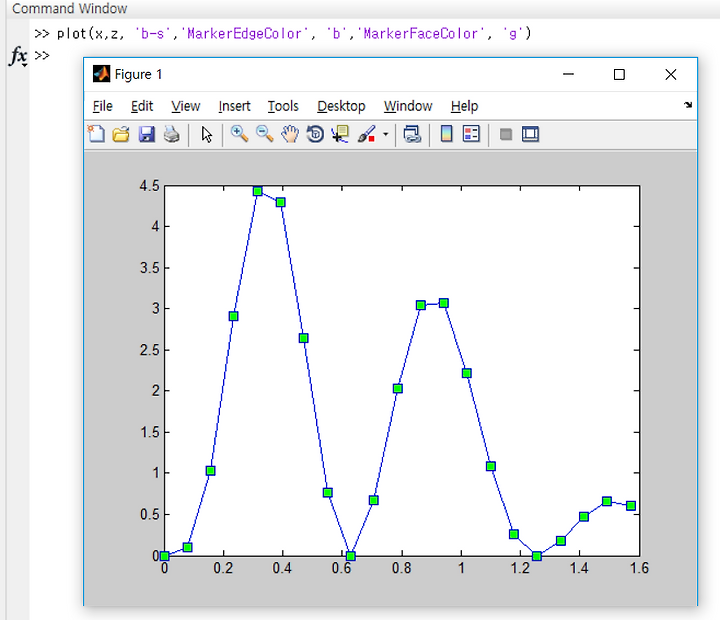Open the Desktop menu

click(x=341, y=106)
